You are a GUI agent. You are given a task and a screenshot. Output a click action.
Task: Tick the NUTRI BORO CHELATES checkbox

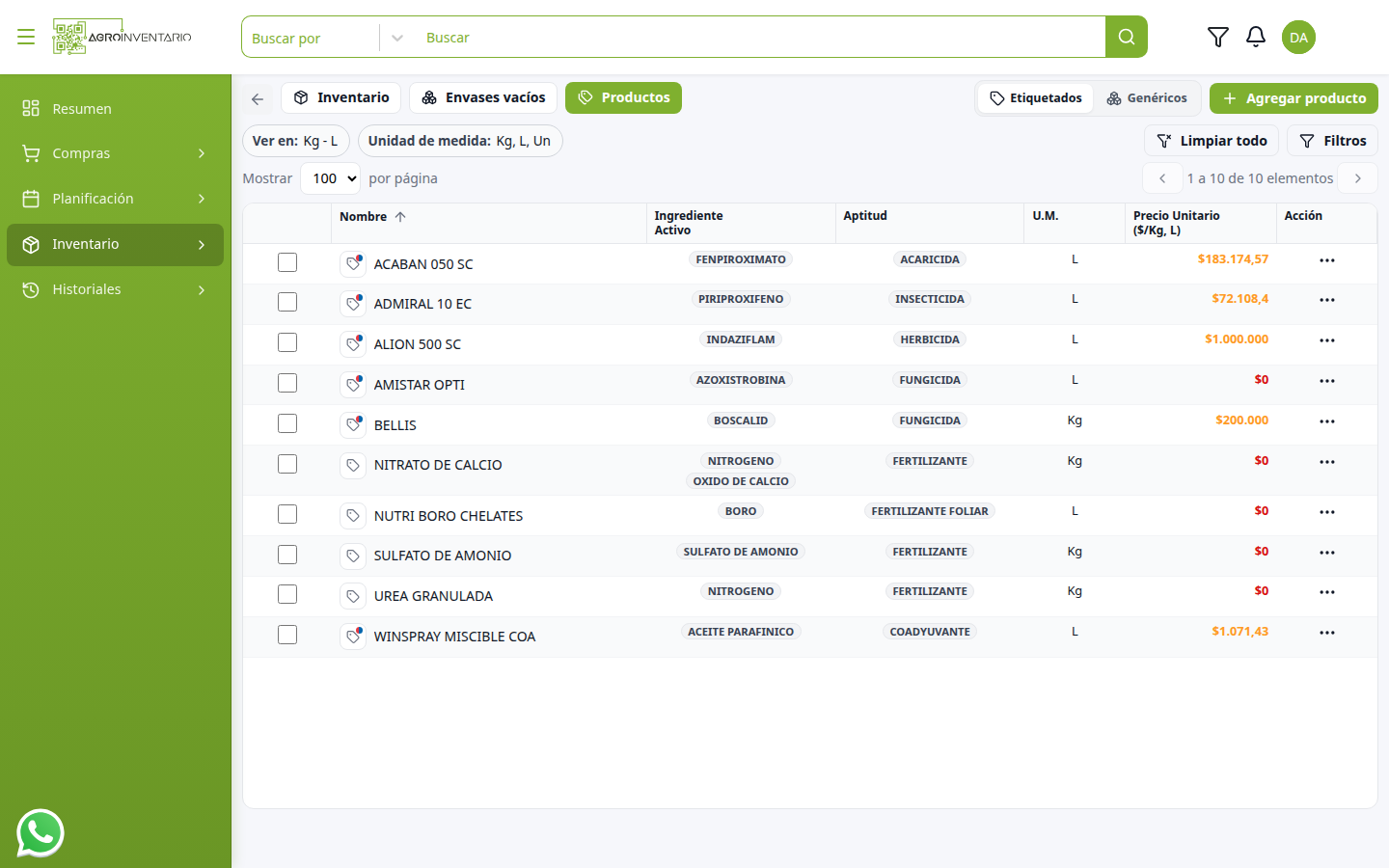pyautogui.click(x=287, y=514)
